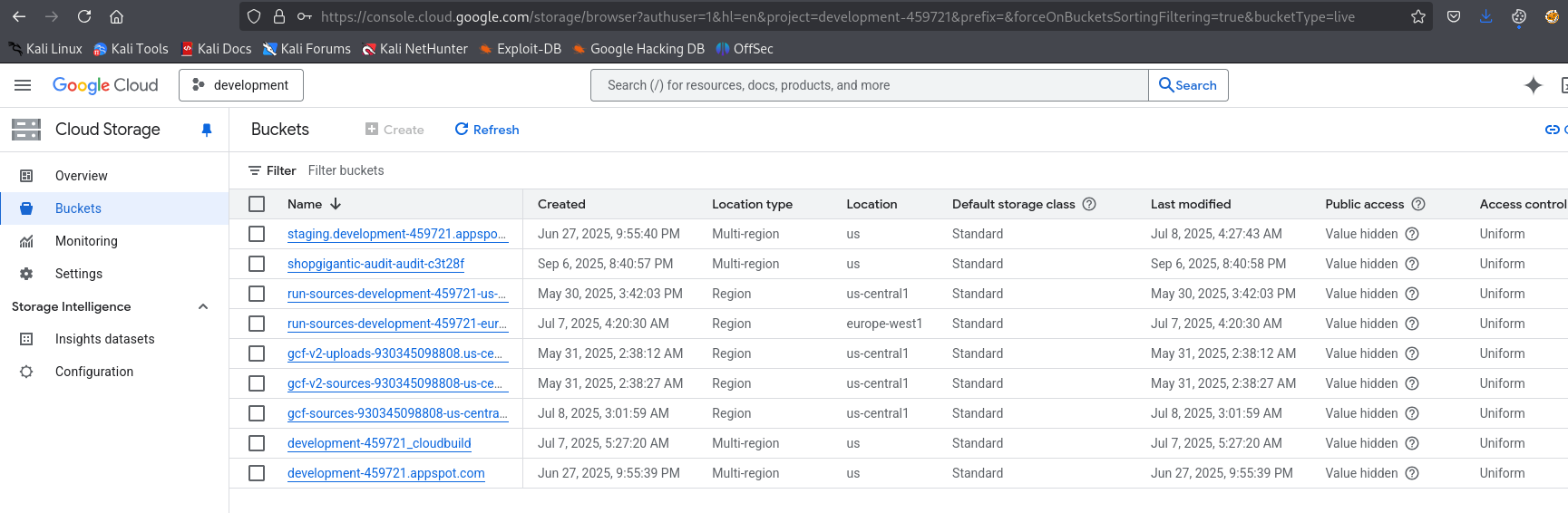Click the Location type column header
Image resolution: width=1568 pixels, height=513 pixels.
752,204
